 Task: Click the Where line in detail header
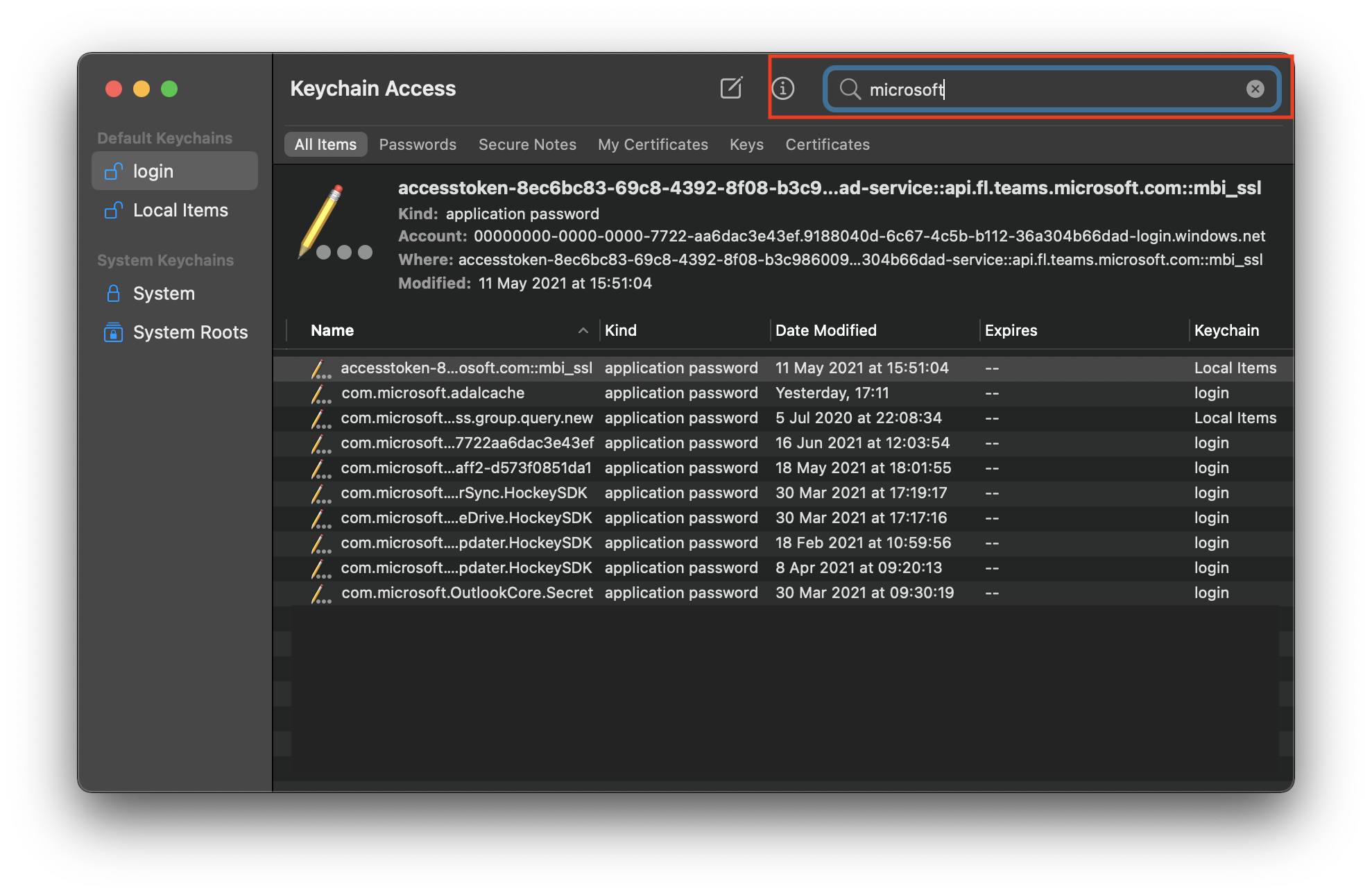pyautogui.click(x=830, y=259)
